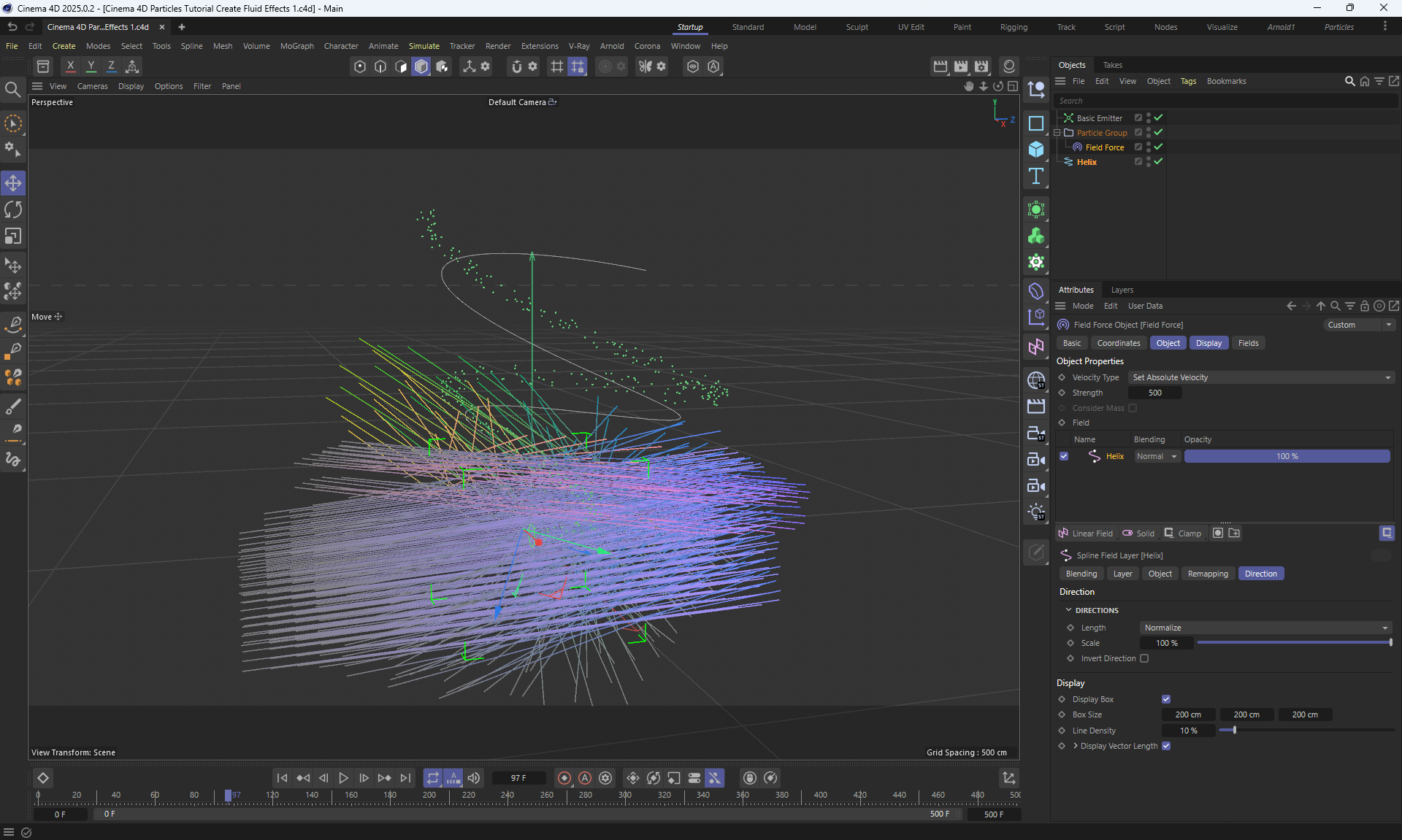The height and width of the screenshot is (840, 1402).
Task: Uncheck the Display Box checkbox
Action: click(1166, 699)
